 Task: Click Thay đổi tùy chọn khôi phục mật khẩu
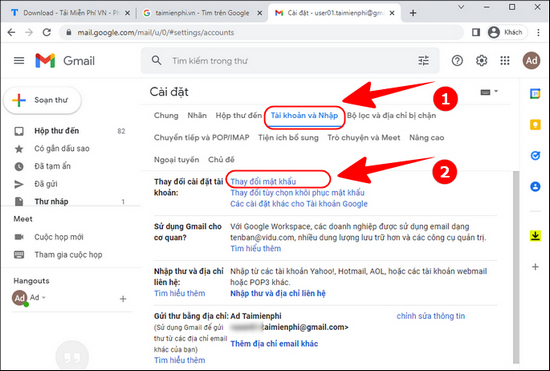[297, 193]
